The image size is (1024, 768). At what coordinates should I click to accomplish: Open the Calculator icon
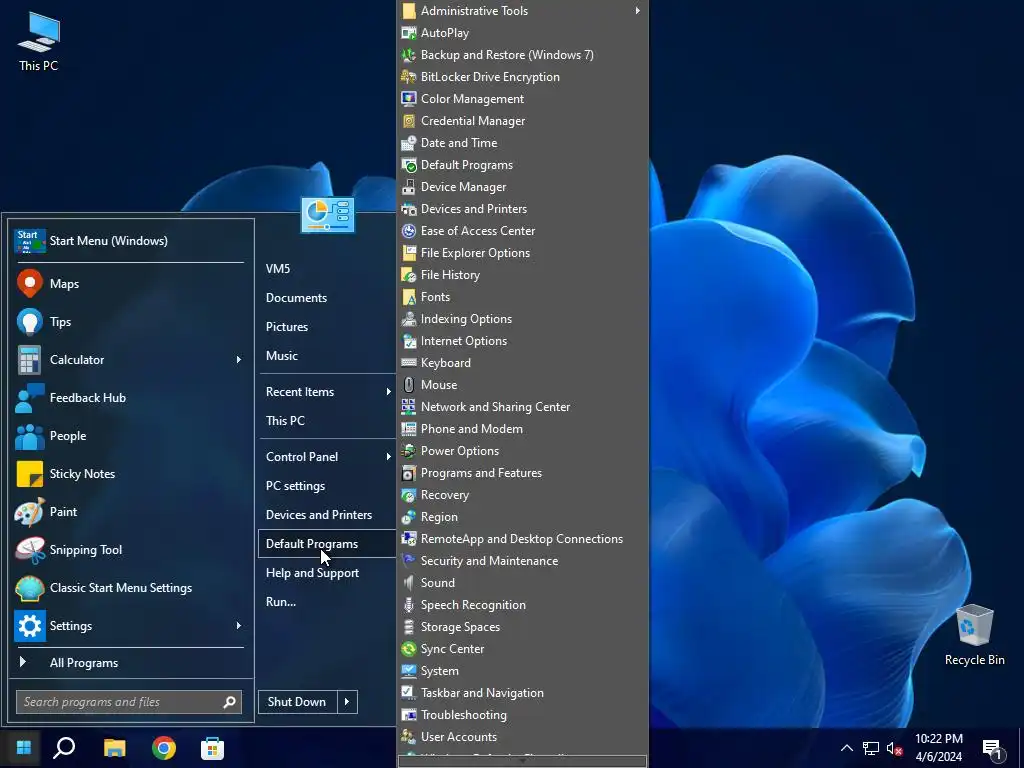tap(29, 360)
